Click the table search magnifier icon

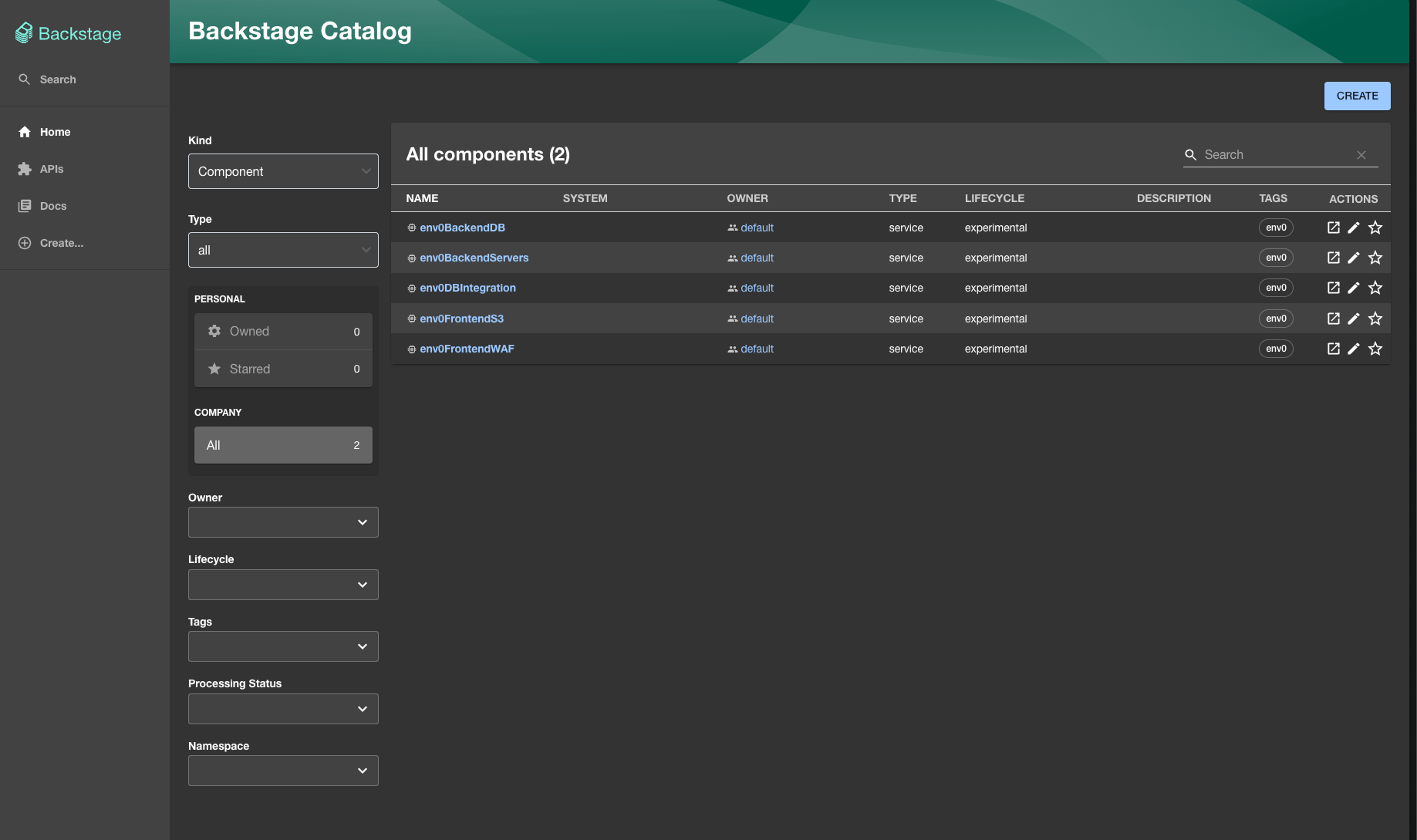[1190, 155]
